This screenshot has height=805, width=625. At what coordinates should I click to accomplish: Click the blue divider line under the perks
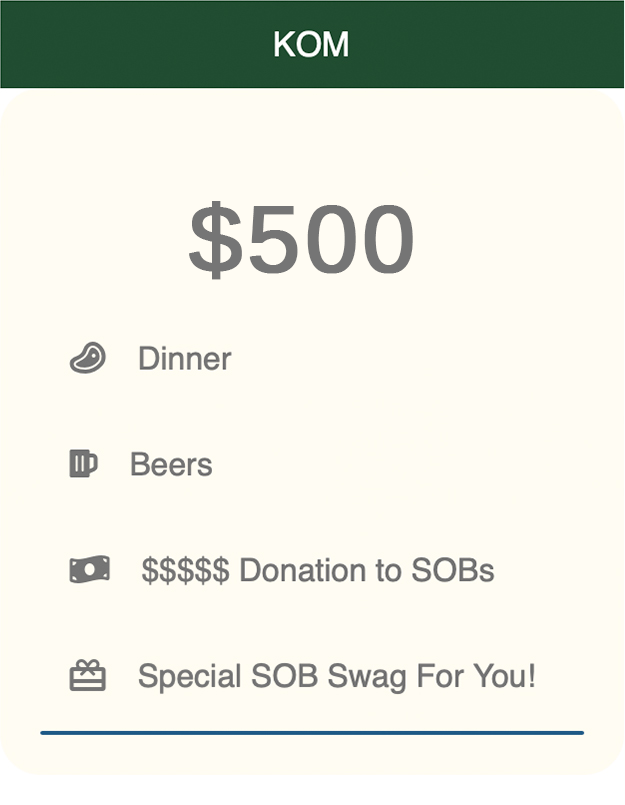pyautogui.click(x=311, y=733)
